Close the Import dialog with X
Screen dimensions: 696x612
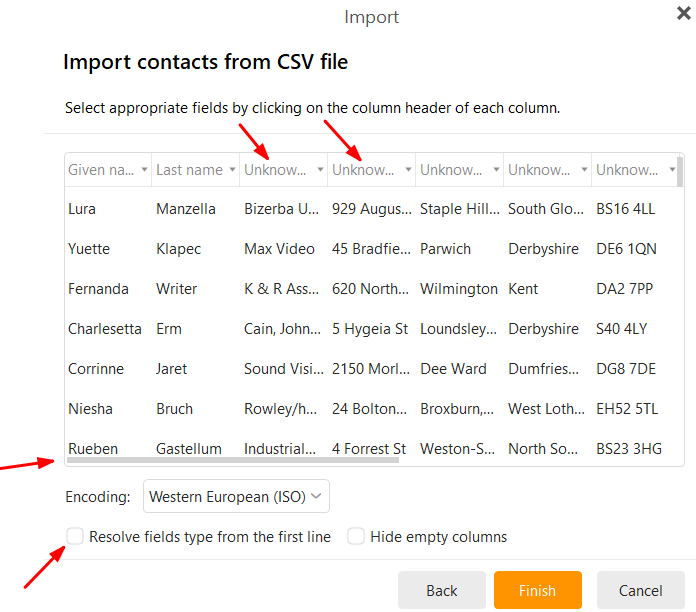682,13
